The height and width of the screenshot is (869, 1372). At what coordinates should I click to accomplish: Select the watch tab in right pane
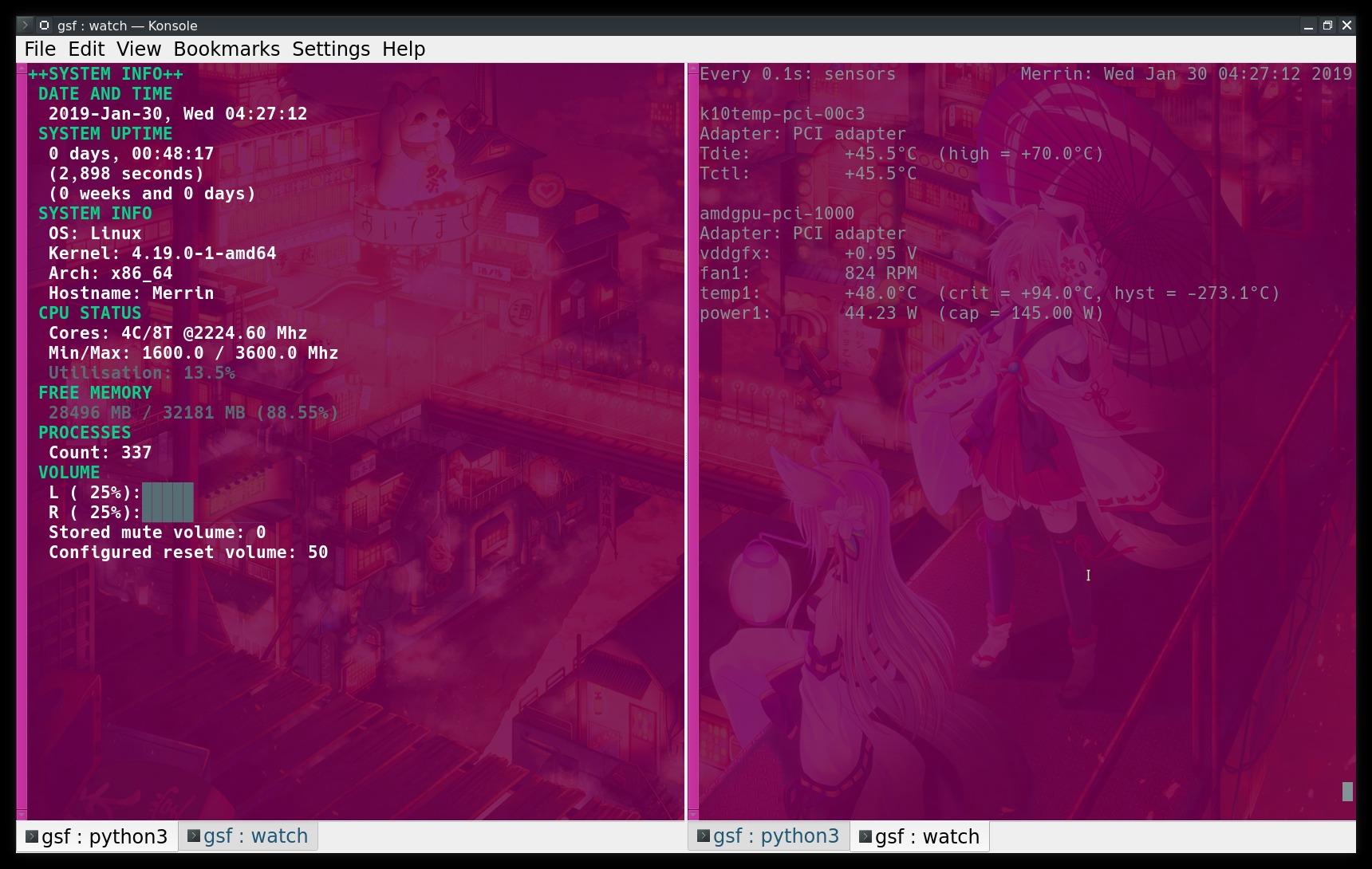pyautogui.click(x=920, y=836)
